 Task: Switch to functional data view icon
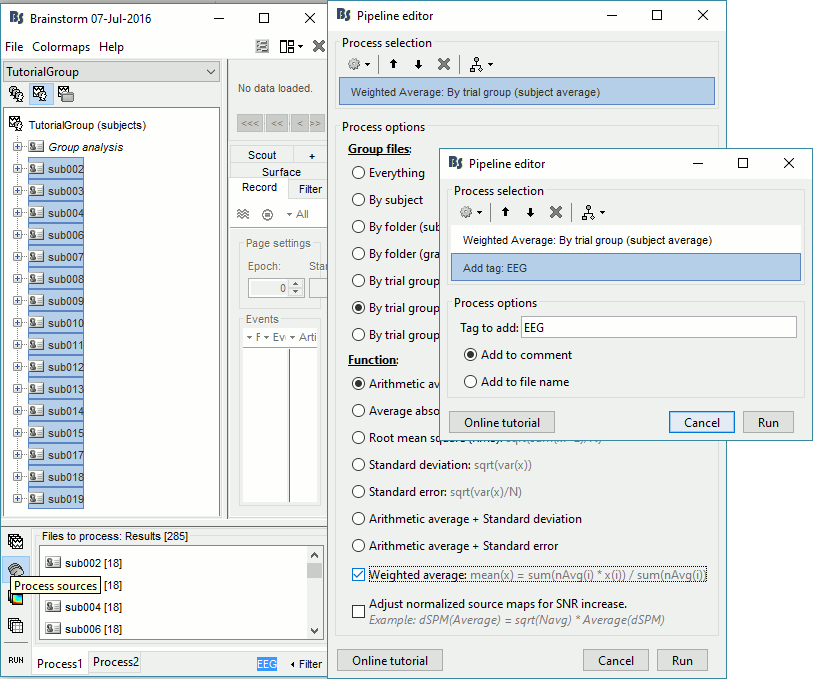coord(40,95)
